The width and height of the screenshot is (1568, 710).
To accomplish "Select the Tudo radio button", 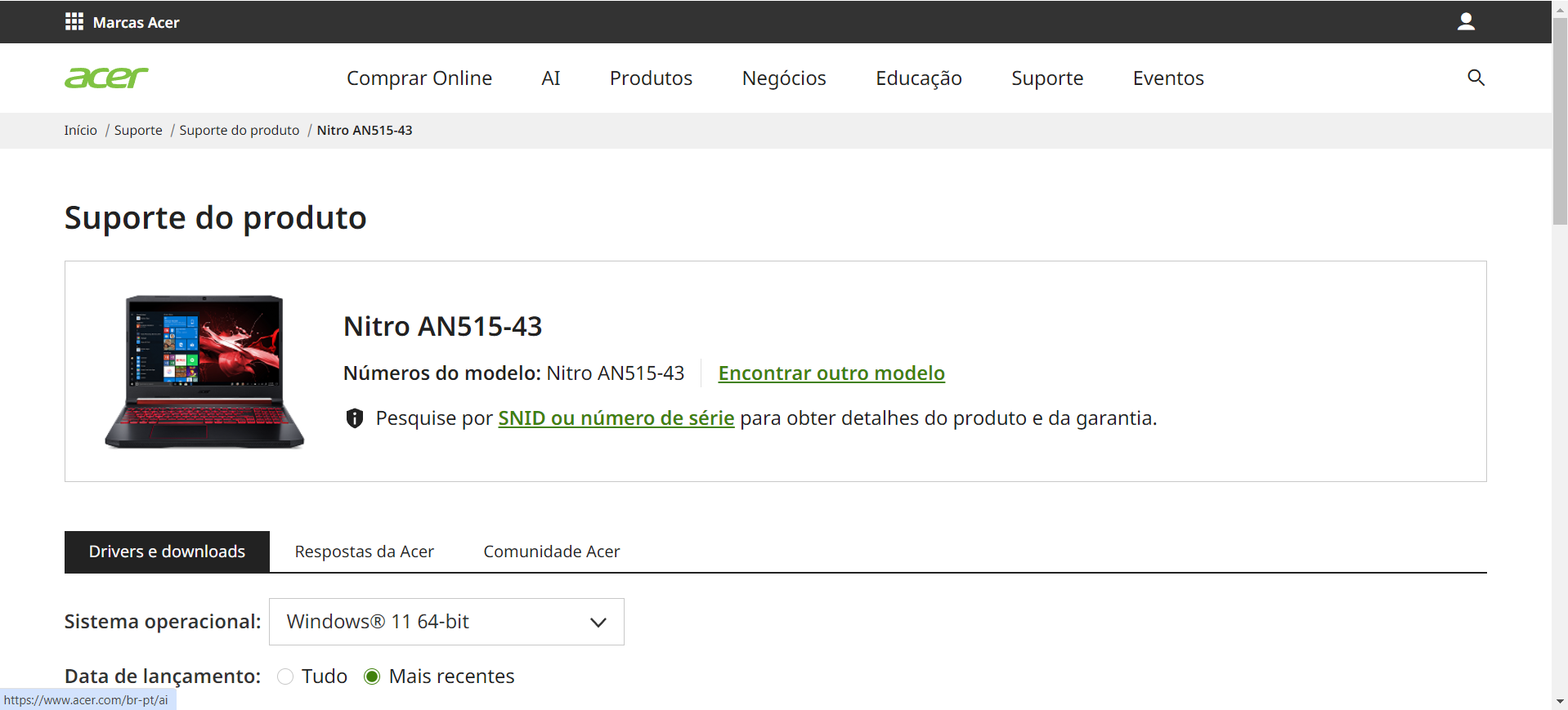I will tap(285, 677).
